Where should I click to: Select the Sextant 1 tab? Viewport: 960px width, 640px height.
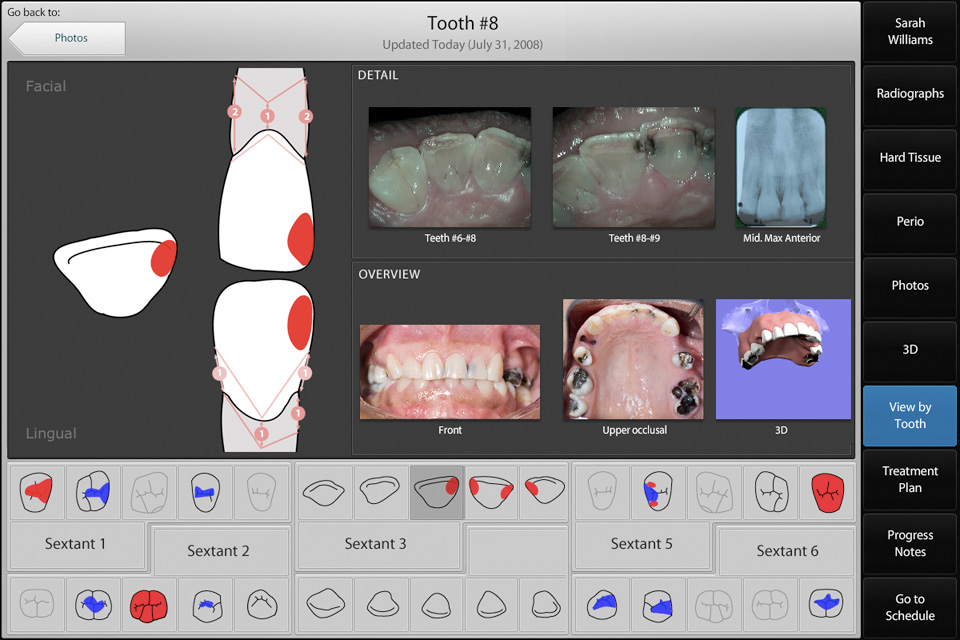click(x=76, y=544)
